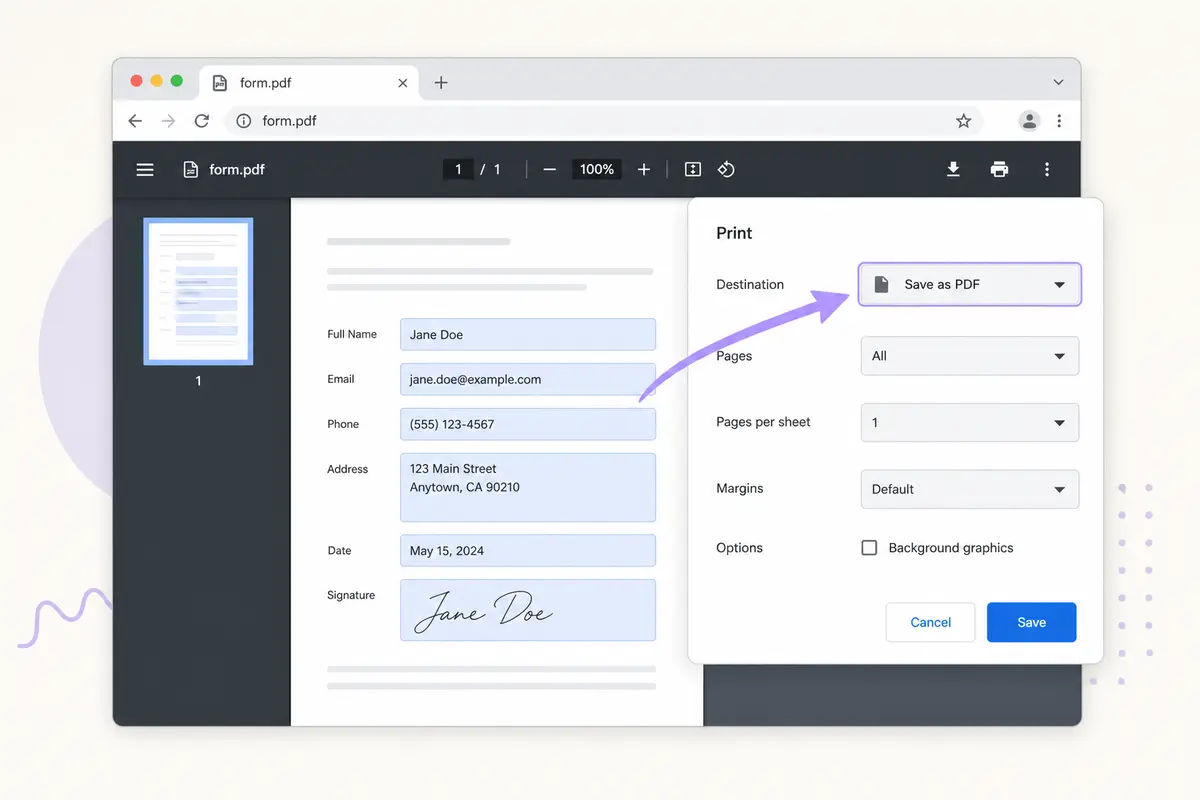1200x800 pixels.
Task: Click the printer icon in PDF toolbar
Action: click(x=999, y=170)
